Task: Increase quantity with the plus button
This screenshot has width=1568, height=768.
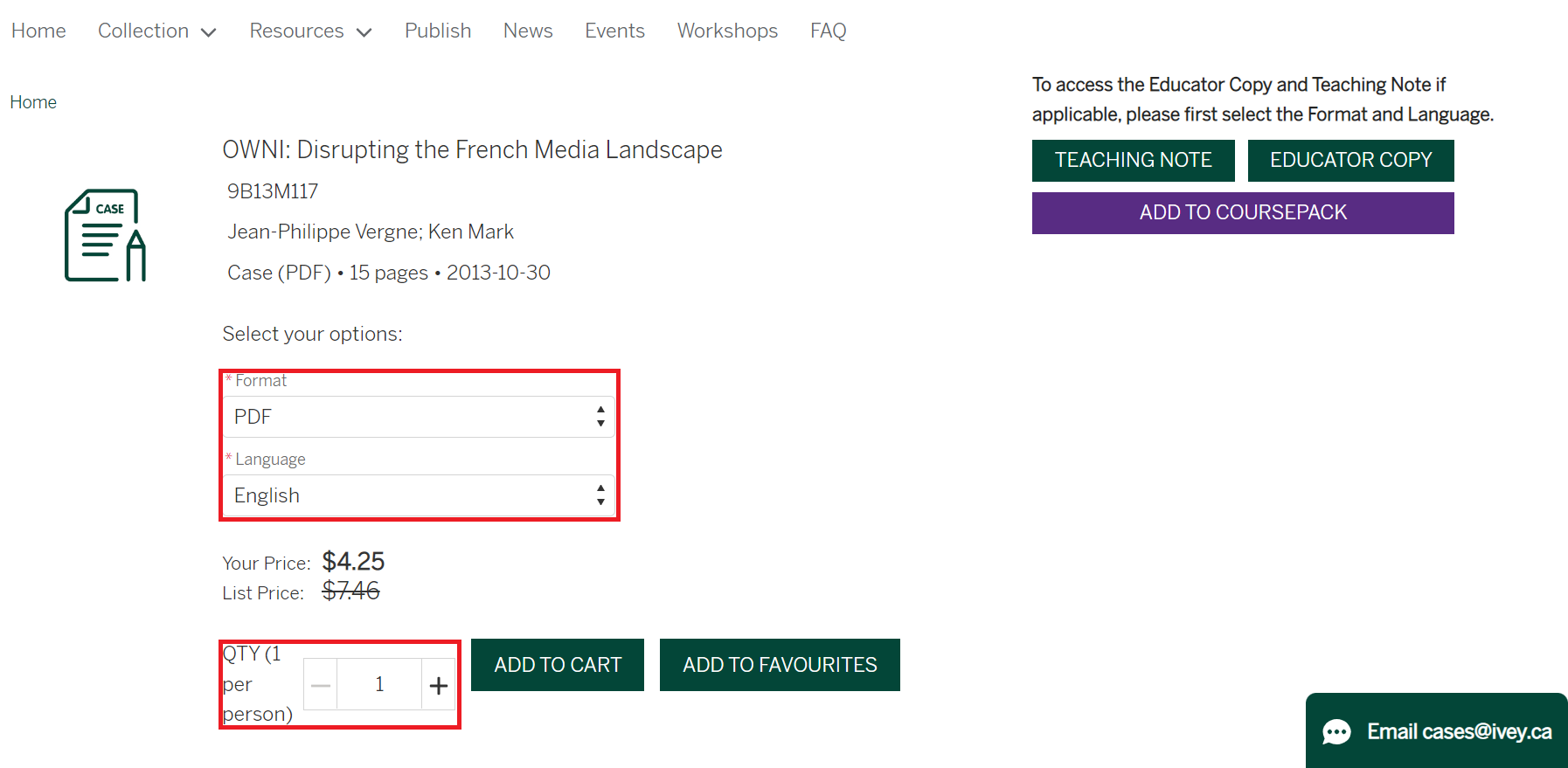Action: [x=439, y=685]
